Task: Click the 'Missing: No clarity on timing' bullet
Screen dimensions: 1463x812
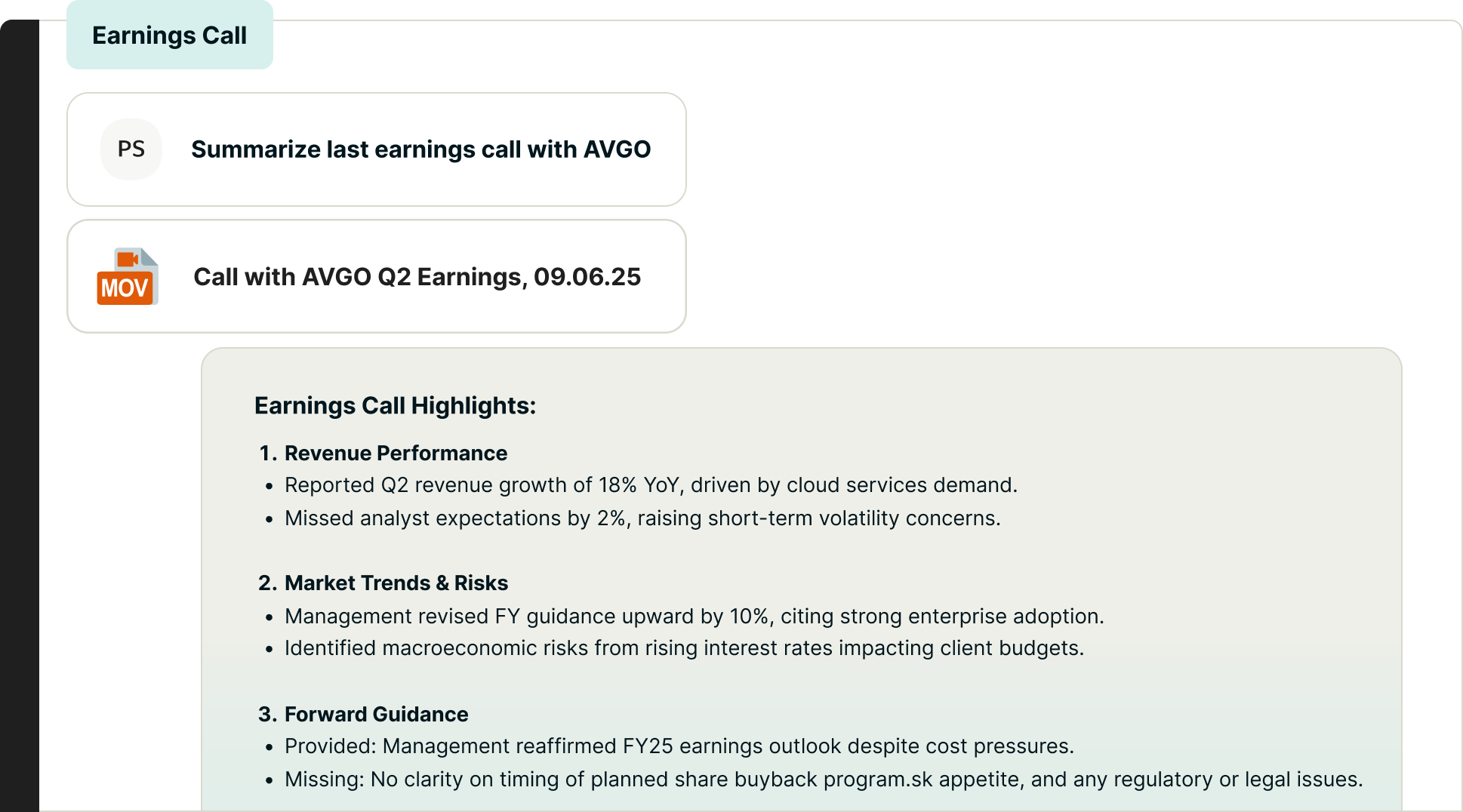Action: pyautogui.click(x=823, y=780)
